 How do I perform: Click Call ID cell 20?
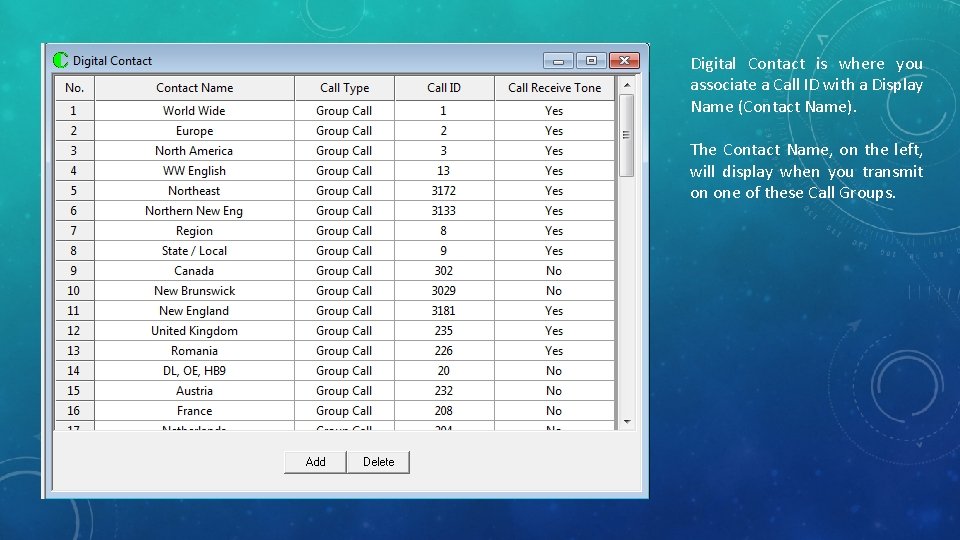[x=444, y=371]
